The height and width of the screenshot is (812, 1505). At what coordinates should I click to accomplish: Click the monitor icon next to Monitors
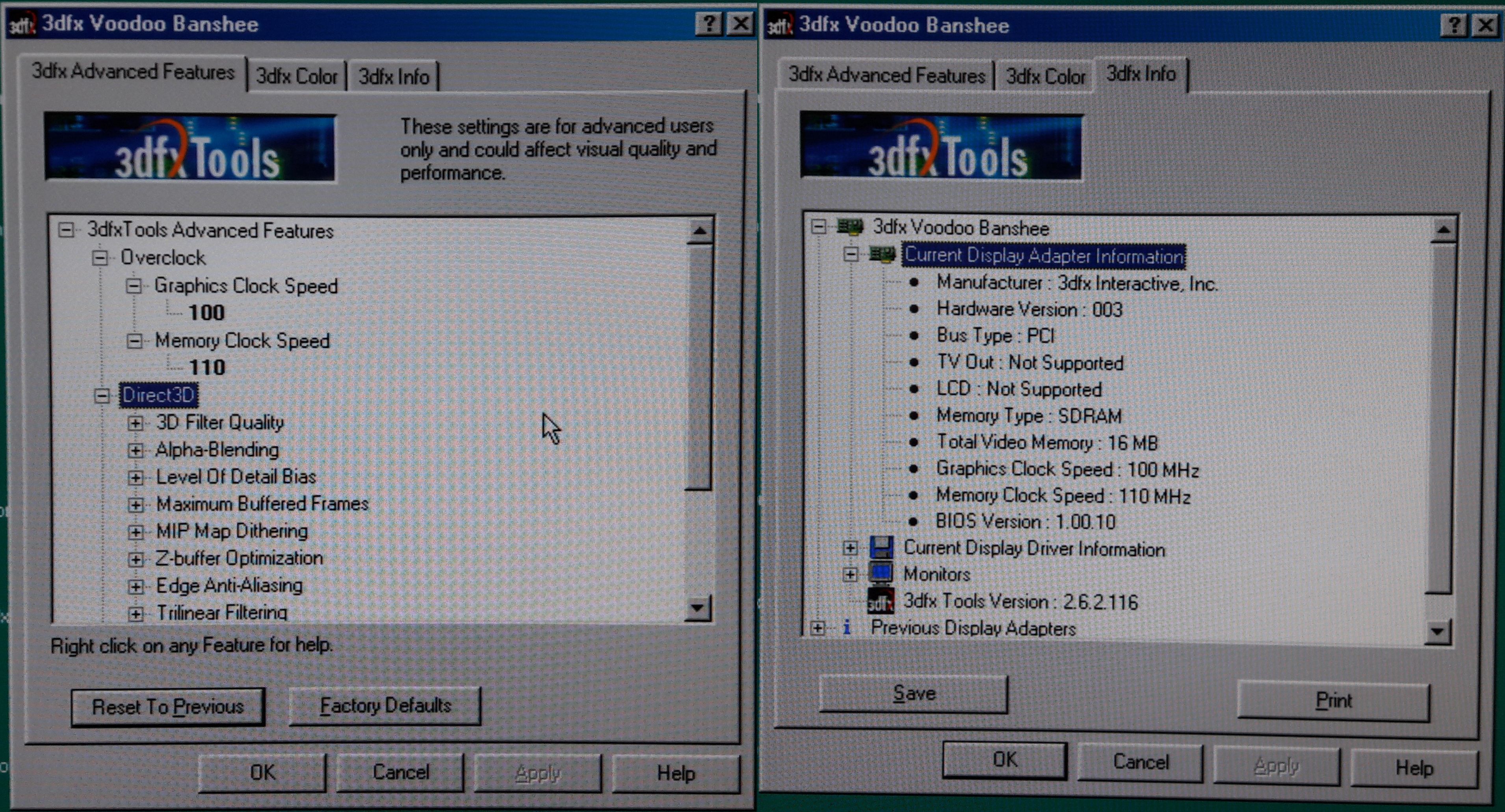(x=881, y=573)
